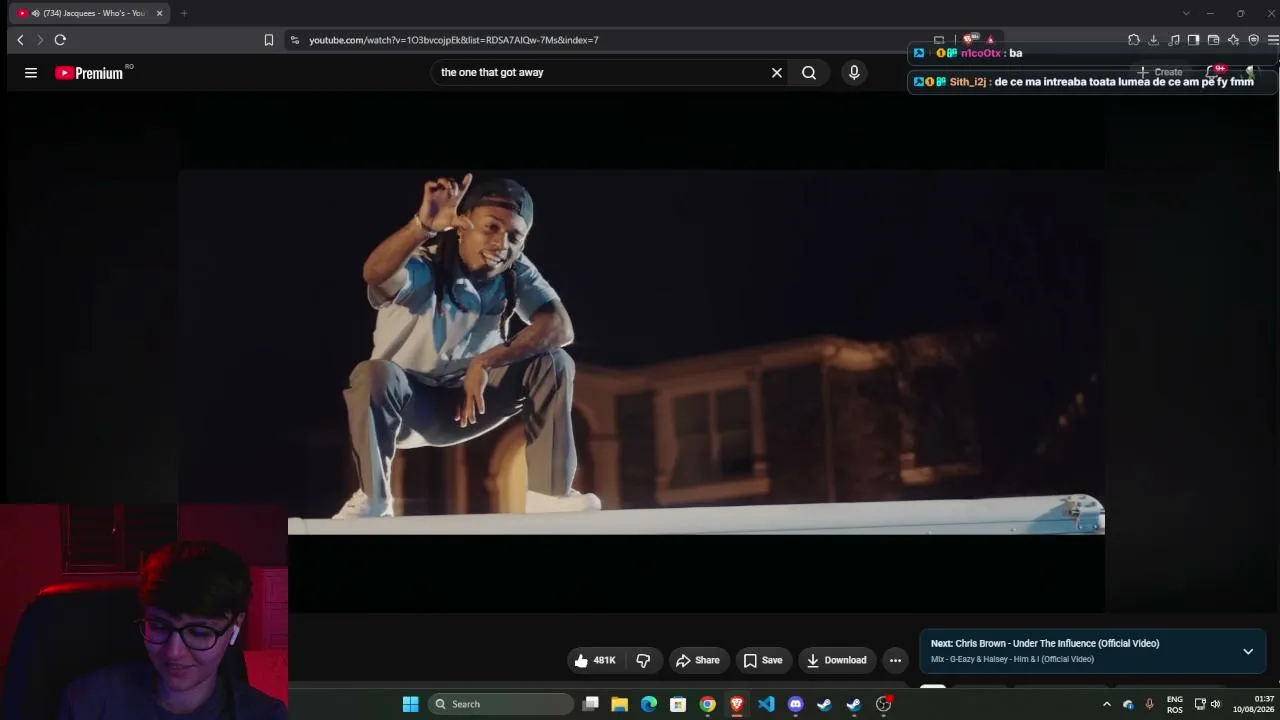Start voice search with the microphone icon
1280x720 pixels.
tap(854, 72)
